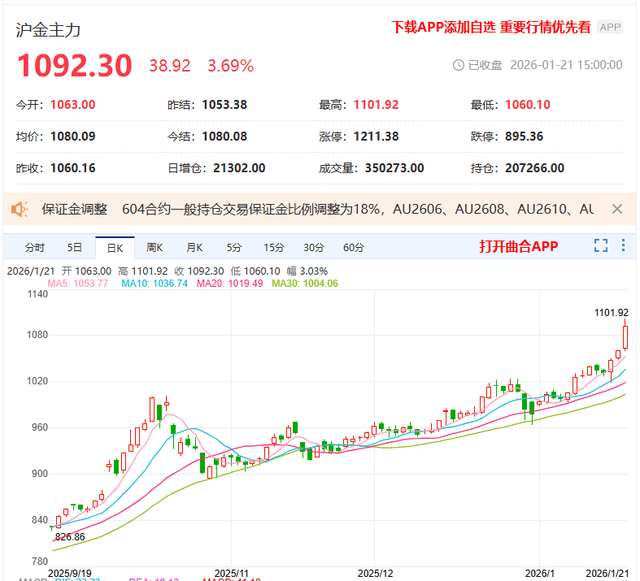Screen dimensions: 640x581
Task: Switch to the 30分 chart tab
Action: [314, 247]
